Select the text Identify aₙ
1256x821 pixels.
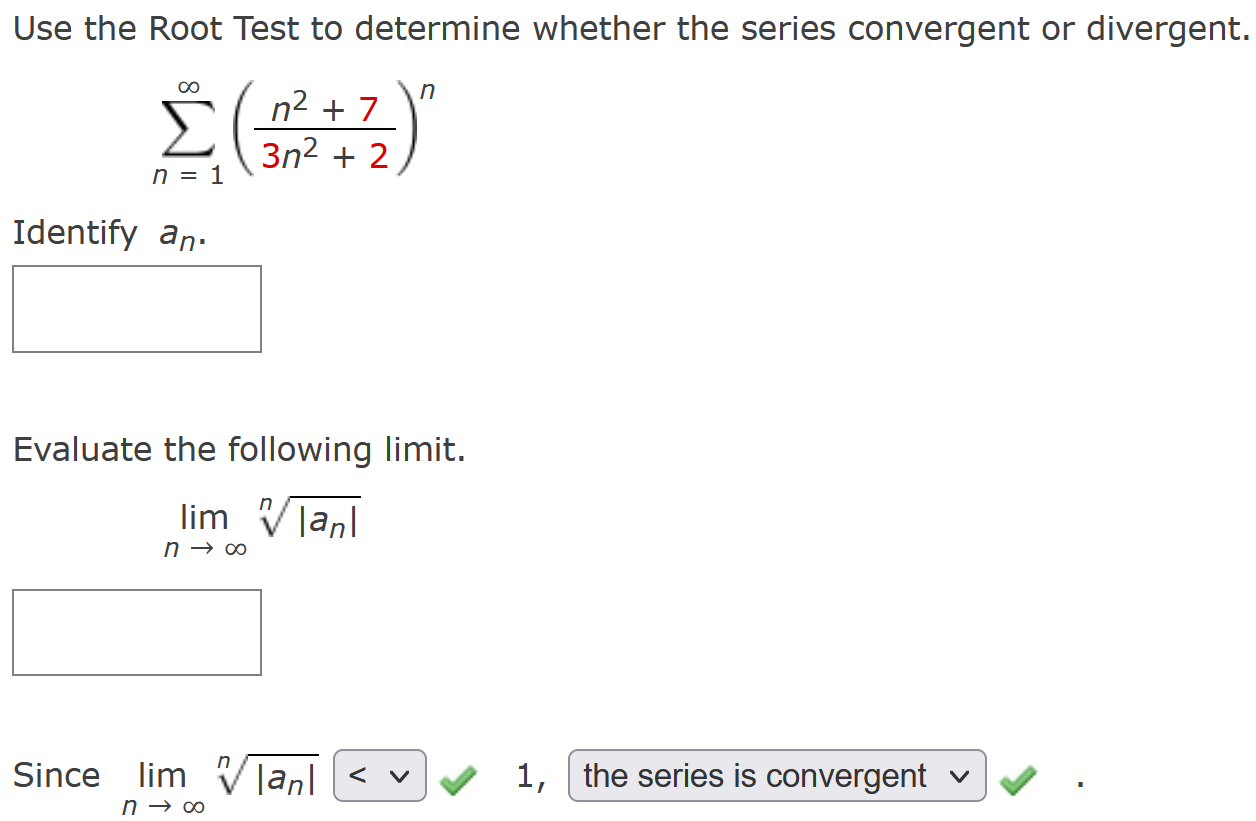(107, 232)
